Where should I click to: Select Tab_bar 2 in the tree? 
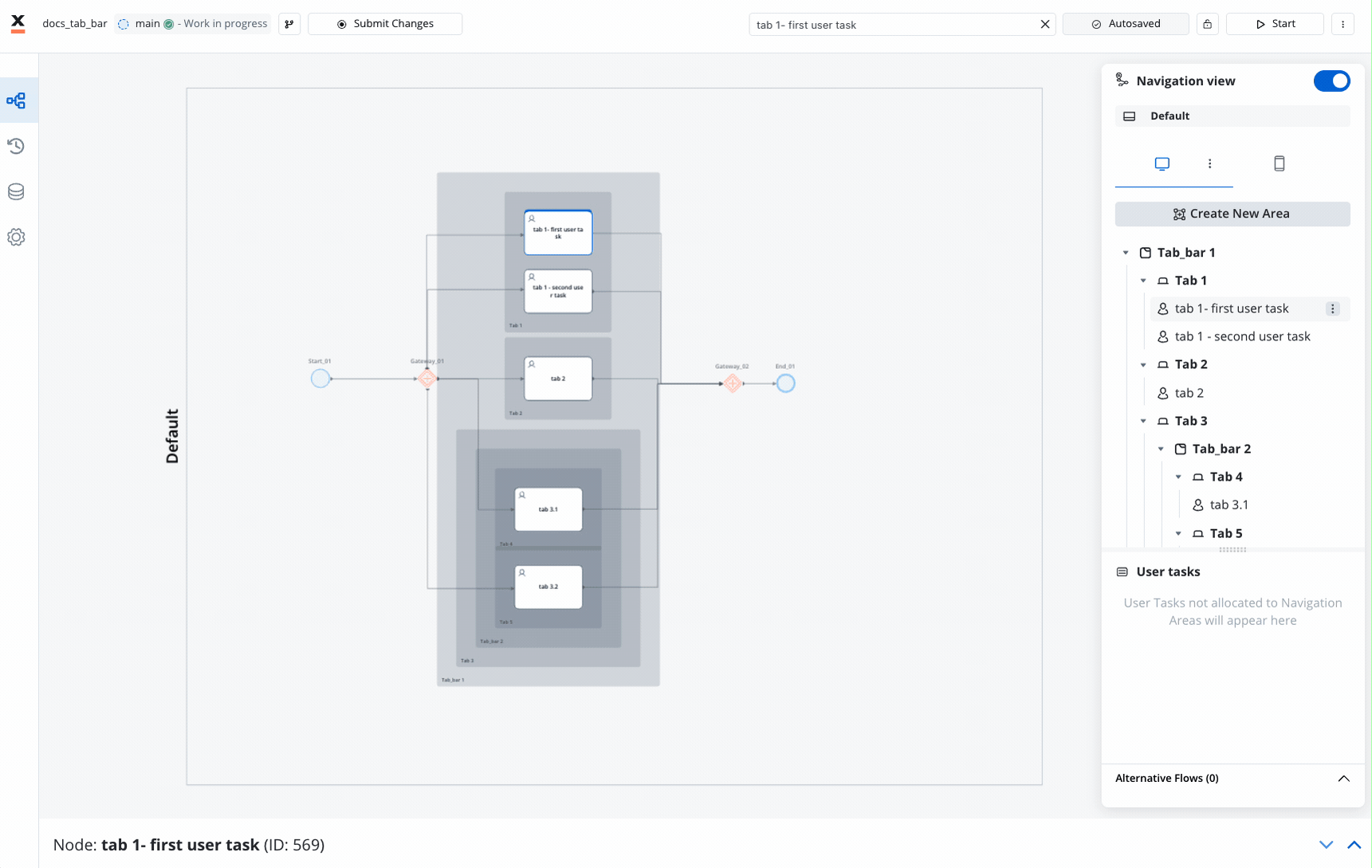click(x=1221, y=449)
